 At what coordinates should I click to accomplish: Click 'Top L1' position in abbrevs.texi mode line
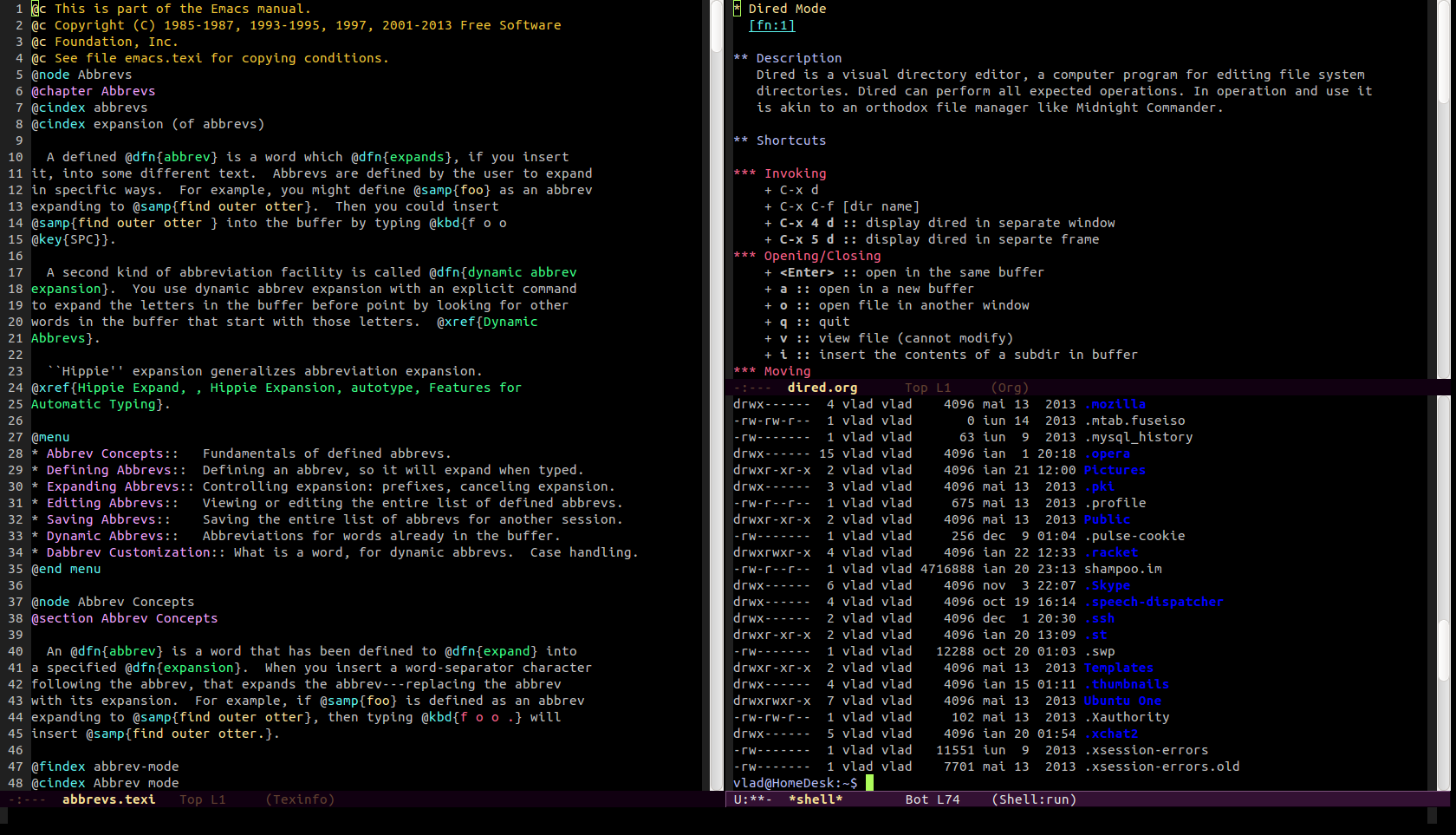(x=203, y=799)
